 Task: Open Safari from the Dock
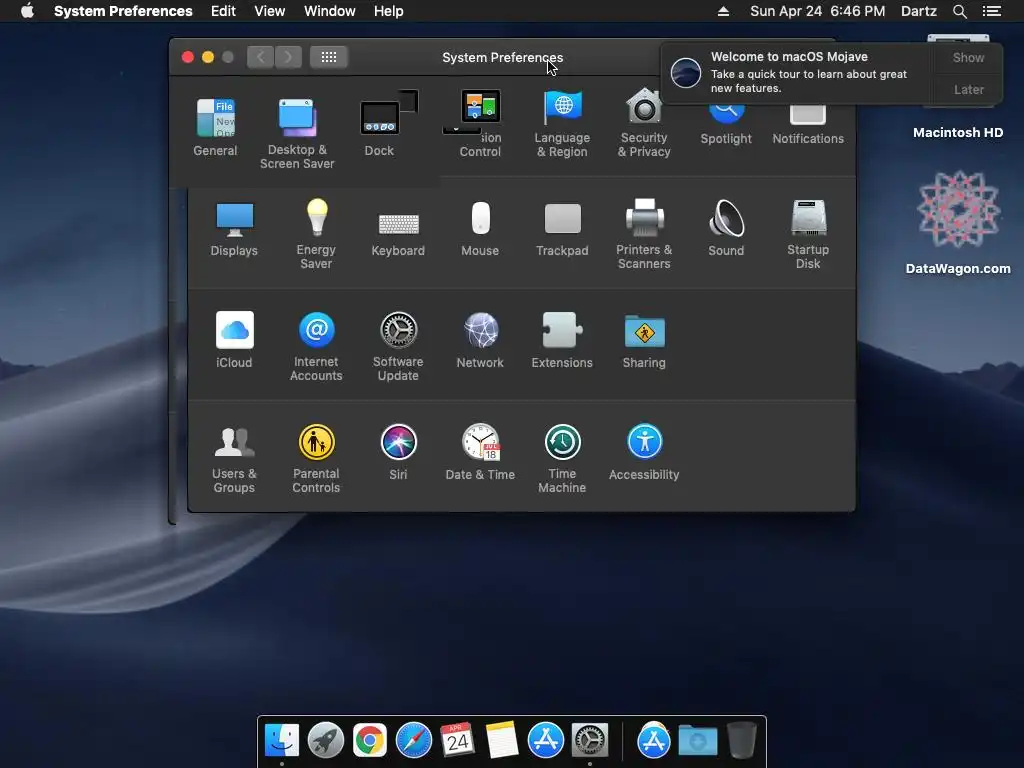coord(414,741)
